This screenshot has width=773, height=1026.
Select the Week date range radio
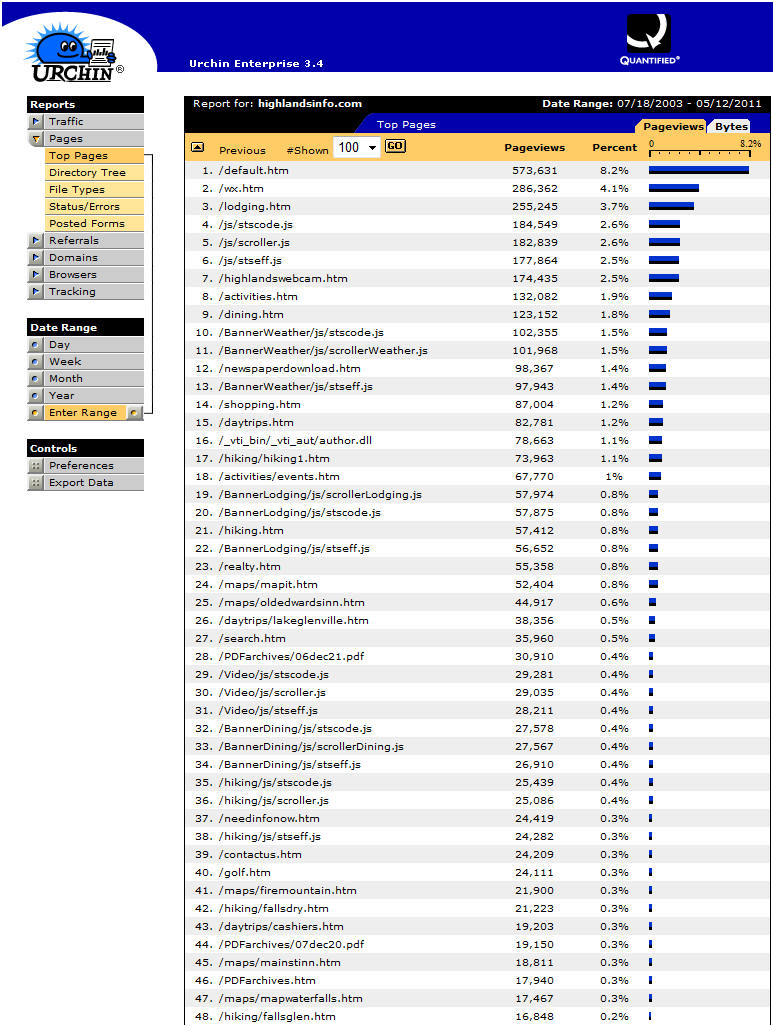pyautogui.click(x=36, y=362)
